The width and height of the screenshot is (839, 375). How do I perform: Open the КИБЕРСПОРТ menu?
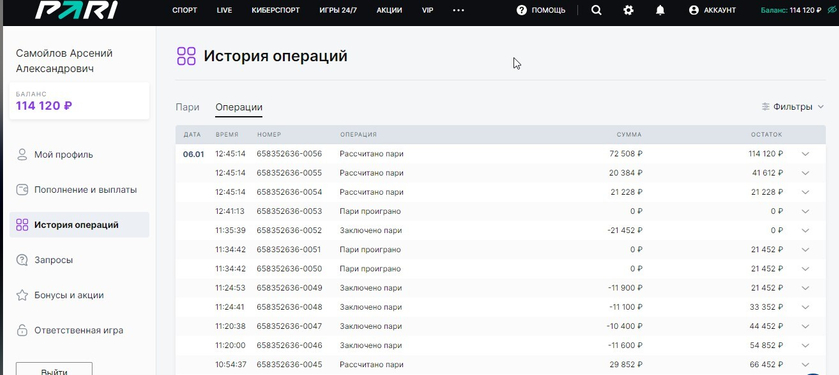click(276, 10)
